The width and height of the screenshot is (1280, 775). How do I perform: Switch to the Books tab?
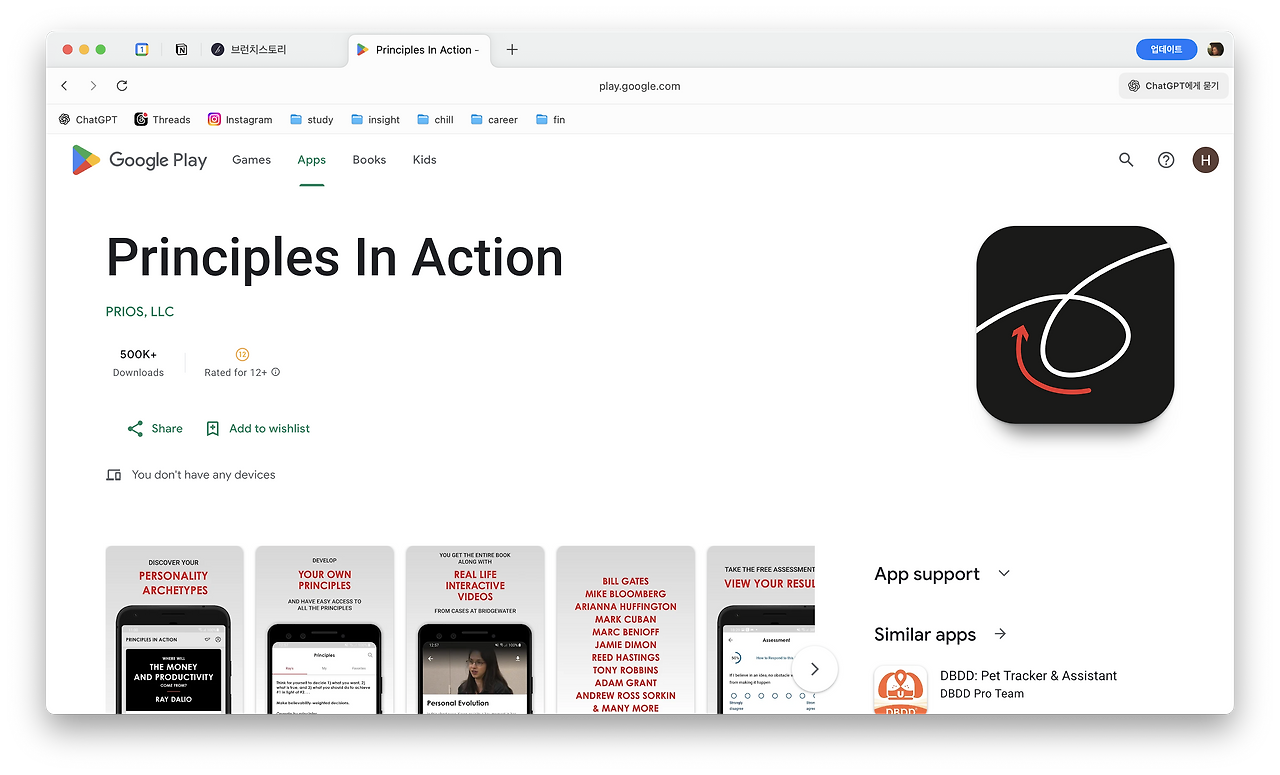[369, 160]
